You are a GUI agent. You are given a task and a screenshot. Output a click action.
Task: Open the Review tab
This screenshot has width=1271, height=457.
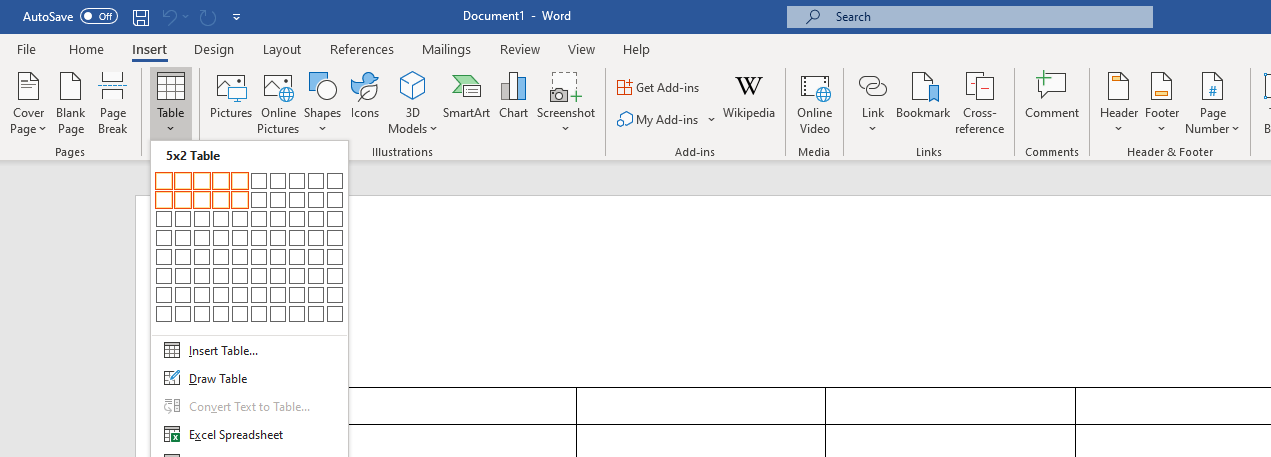coord(520,49)
